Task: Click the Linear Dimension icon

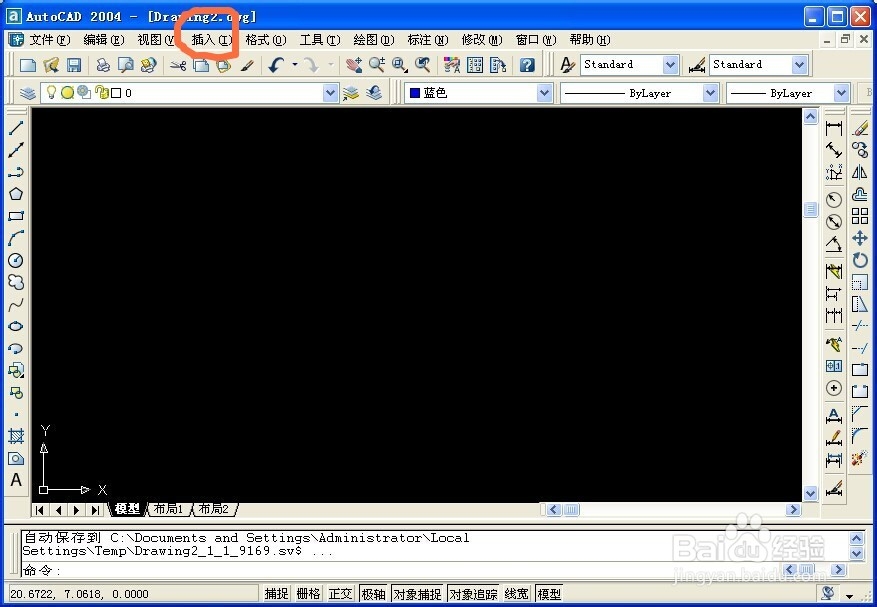Action: tap(833, 128)
